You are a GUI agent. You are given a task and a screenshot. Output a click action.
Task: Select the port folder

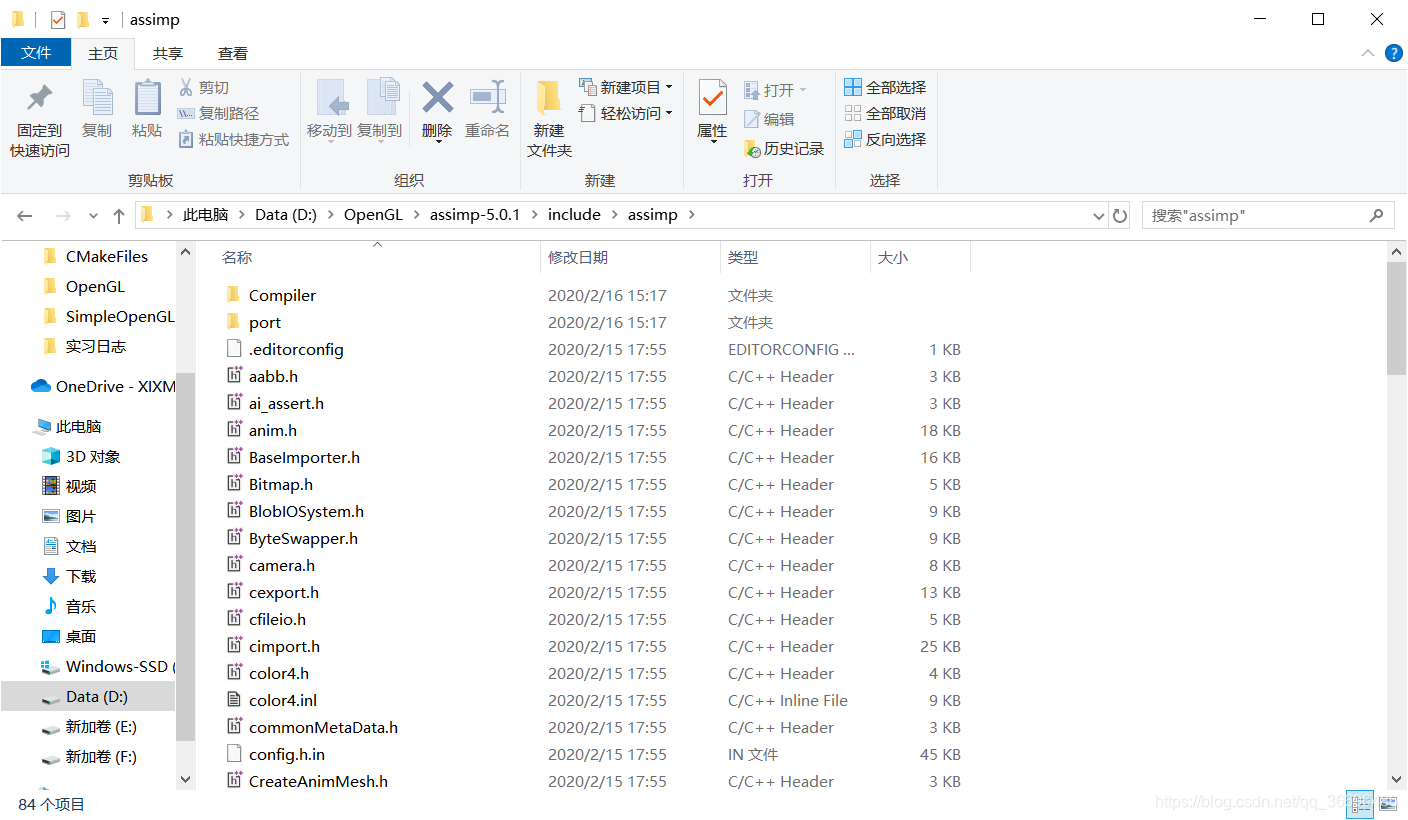pyautogui.click(x=265, y=322)
